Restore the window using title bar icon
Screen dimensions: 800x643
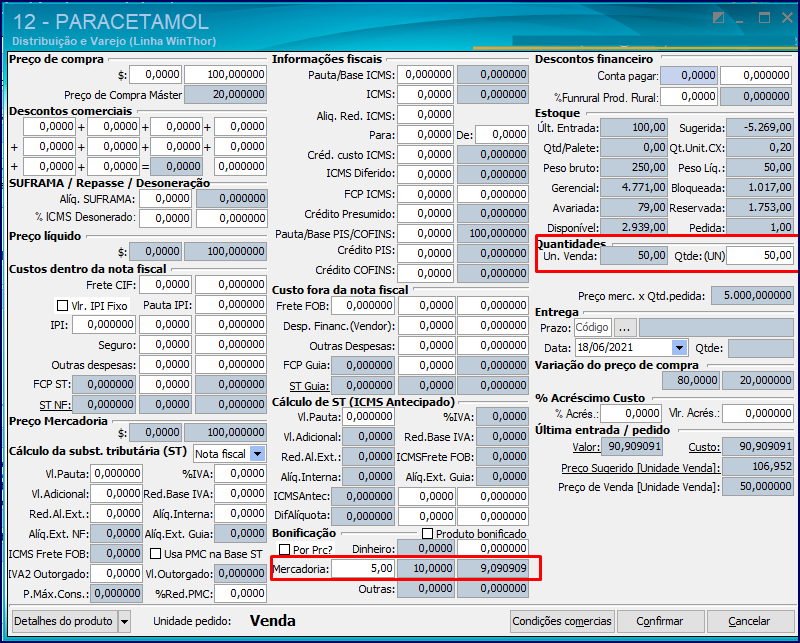tap(719, 18)
